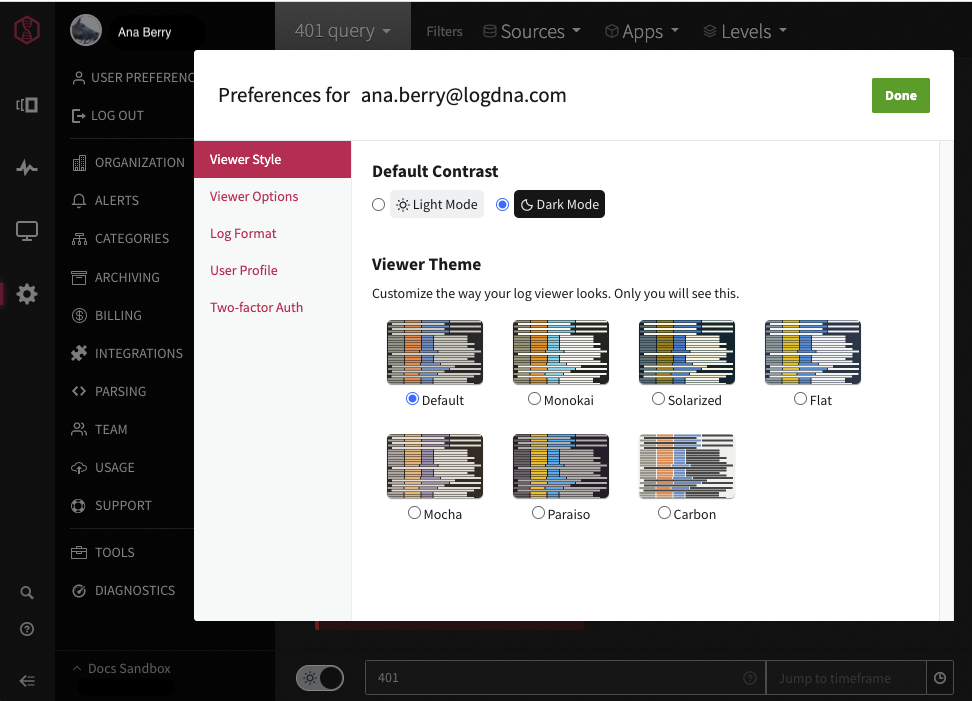Toggle the light/dark switch at bottom
The image size is (972, 701).
pos(320,678)
